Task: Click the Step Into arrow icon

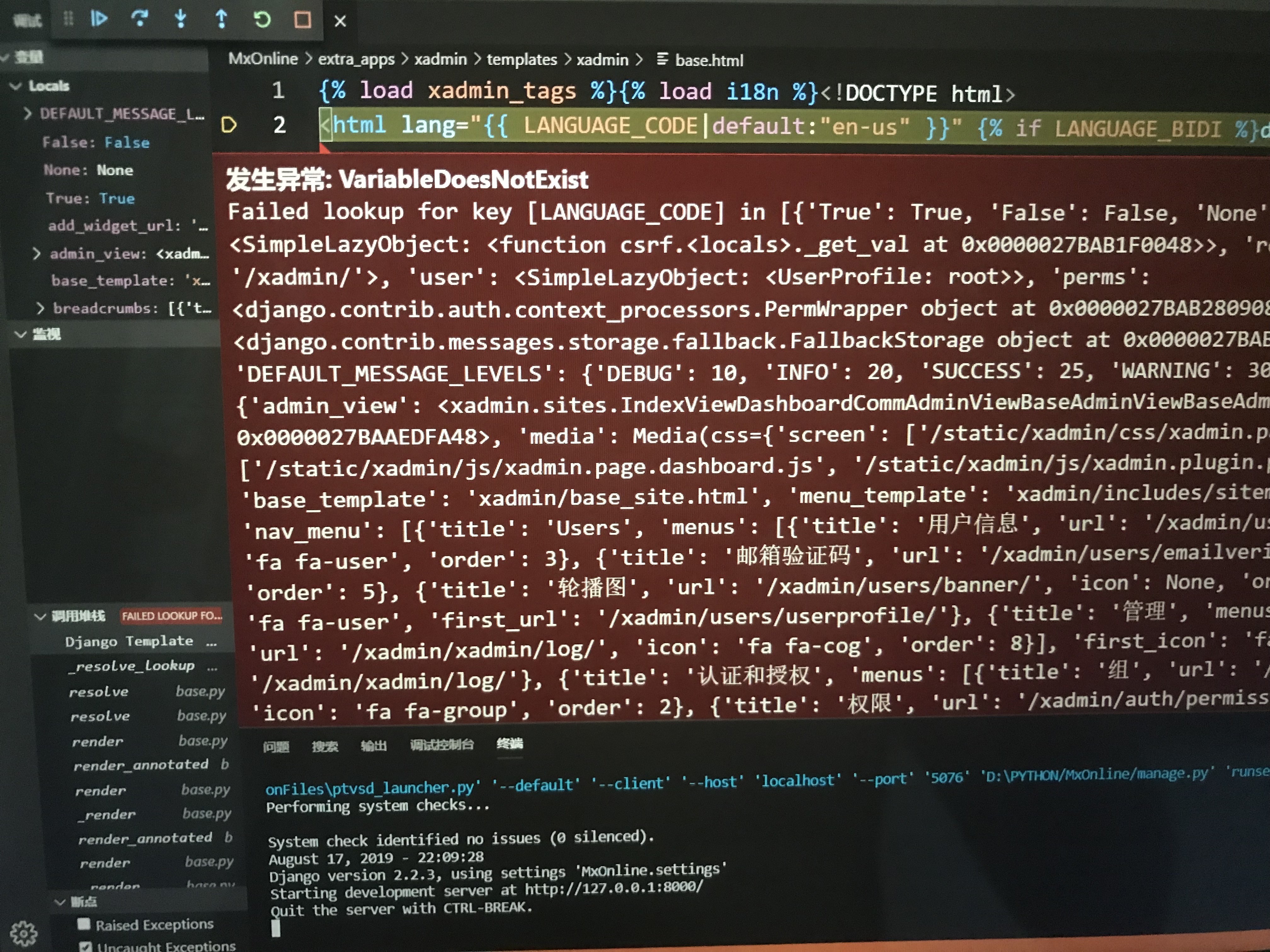Action: 180,19
